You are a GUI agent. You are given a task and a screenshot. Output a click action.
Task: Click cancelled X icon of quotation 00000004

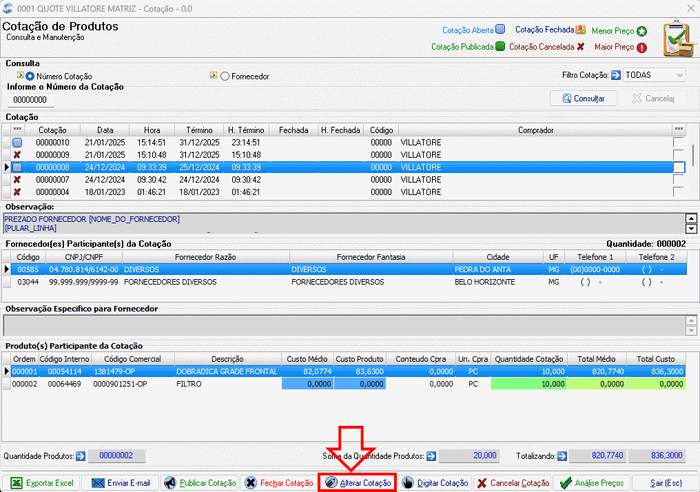17,192
